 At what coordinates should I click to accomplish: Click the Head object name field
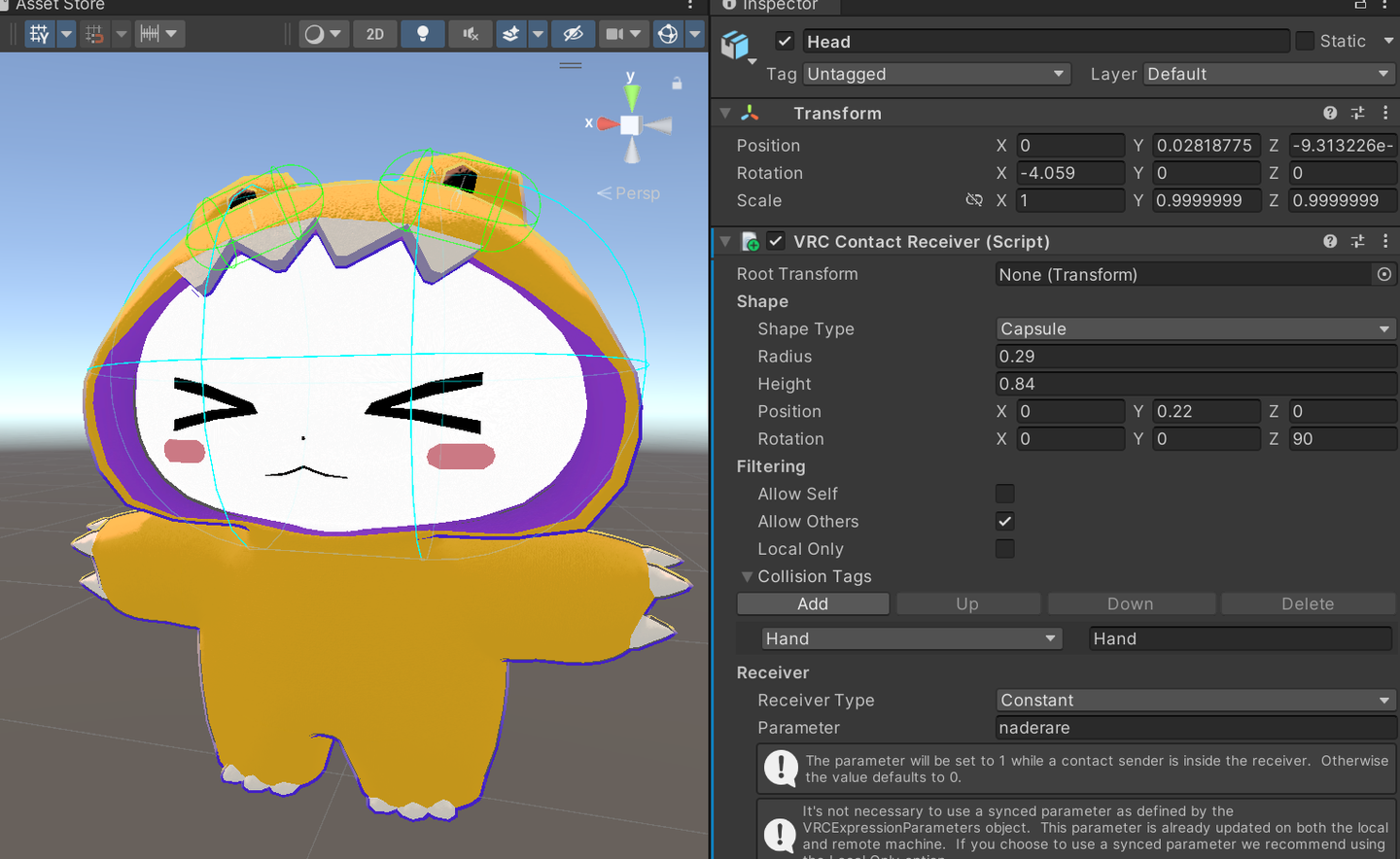1046,41
